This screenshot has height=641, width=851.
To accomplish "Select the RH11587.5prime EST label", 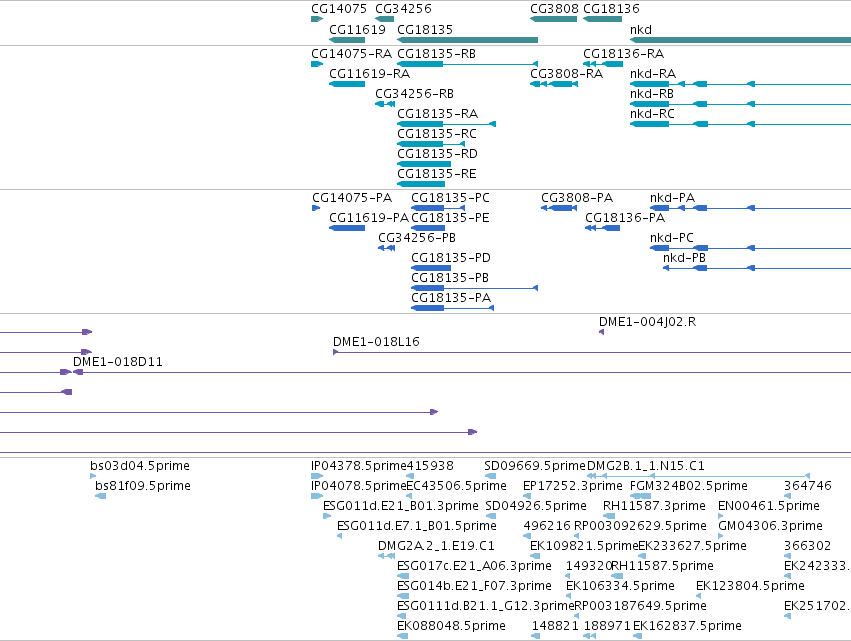I will click(663, 567).
